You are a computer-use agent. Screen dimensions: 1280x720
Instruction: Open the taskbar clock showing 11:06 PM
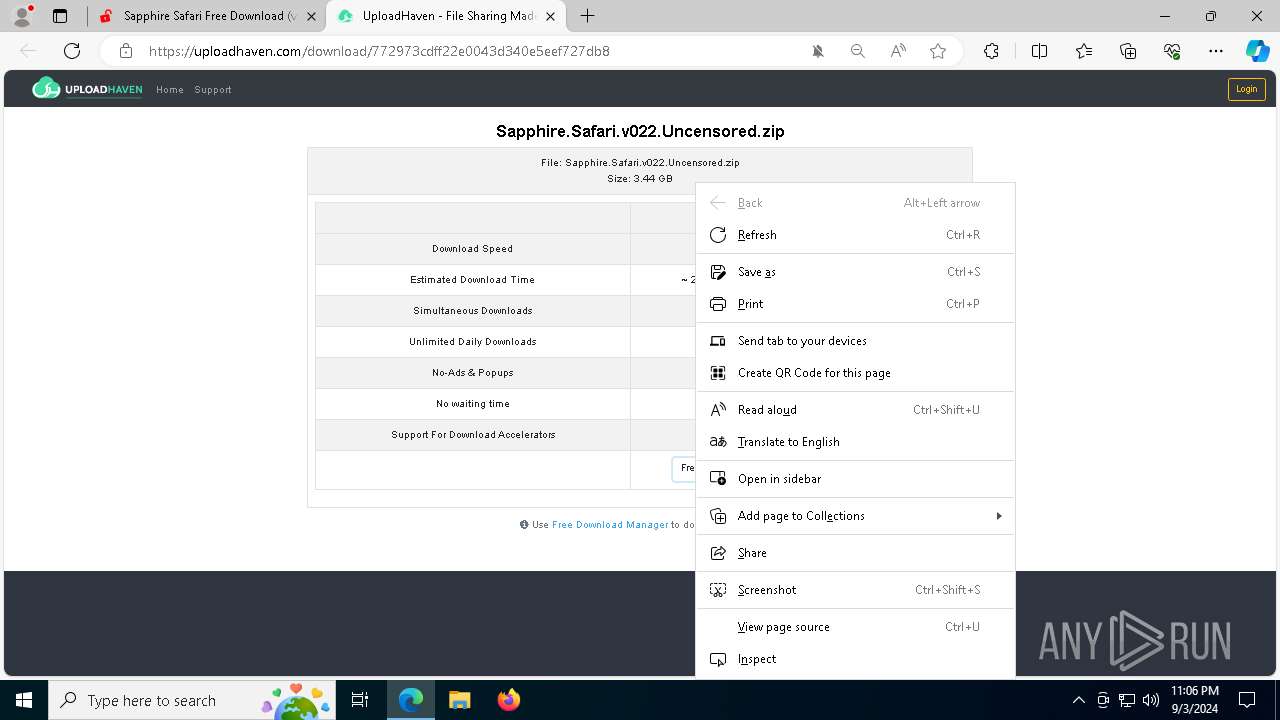(1194, 700)
